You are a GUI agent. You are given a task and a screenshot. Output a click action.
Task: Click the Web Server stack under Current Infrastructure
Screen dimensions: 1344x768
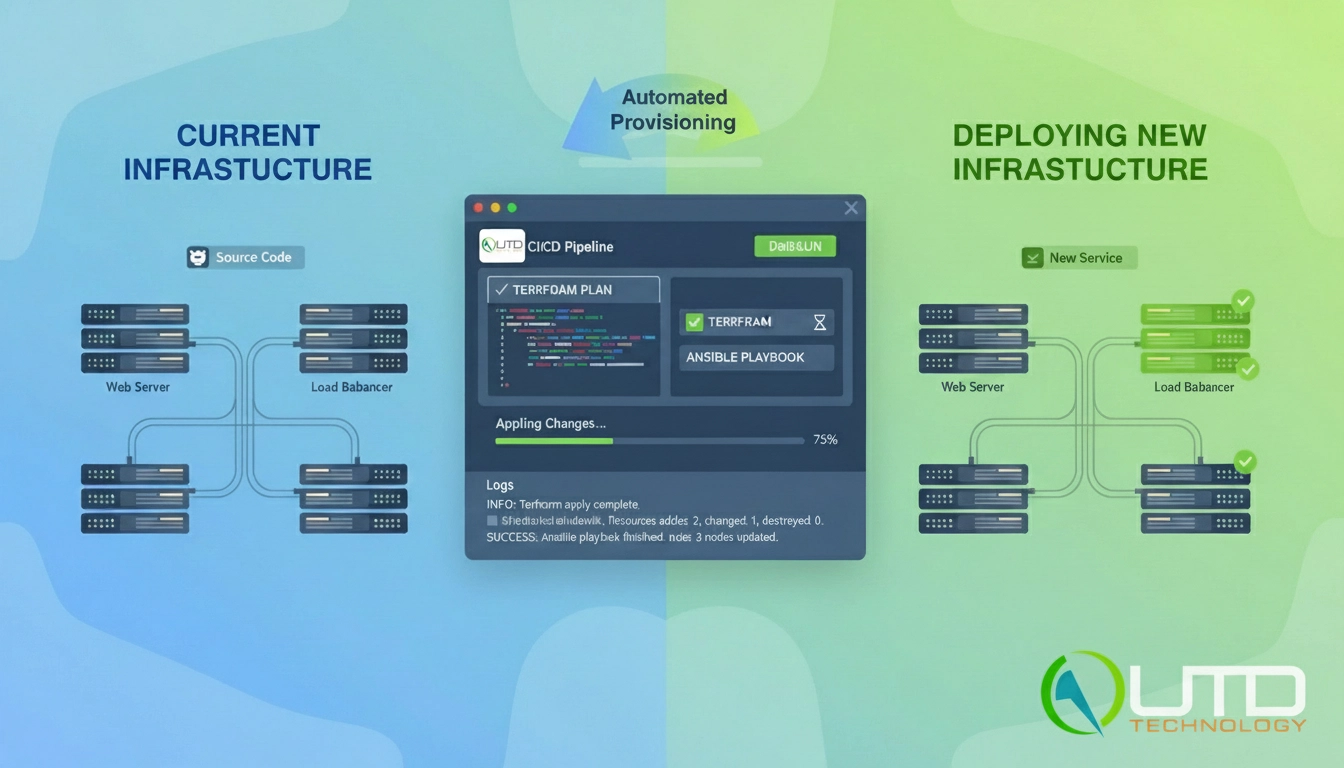tap(135, 338)
